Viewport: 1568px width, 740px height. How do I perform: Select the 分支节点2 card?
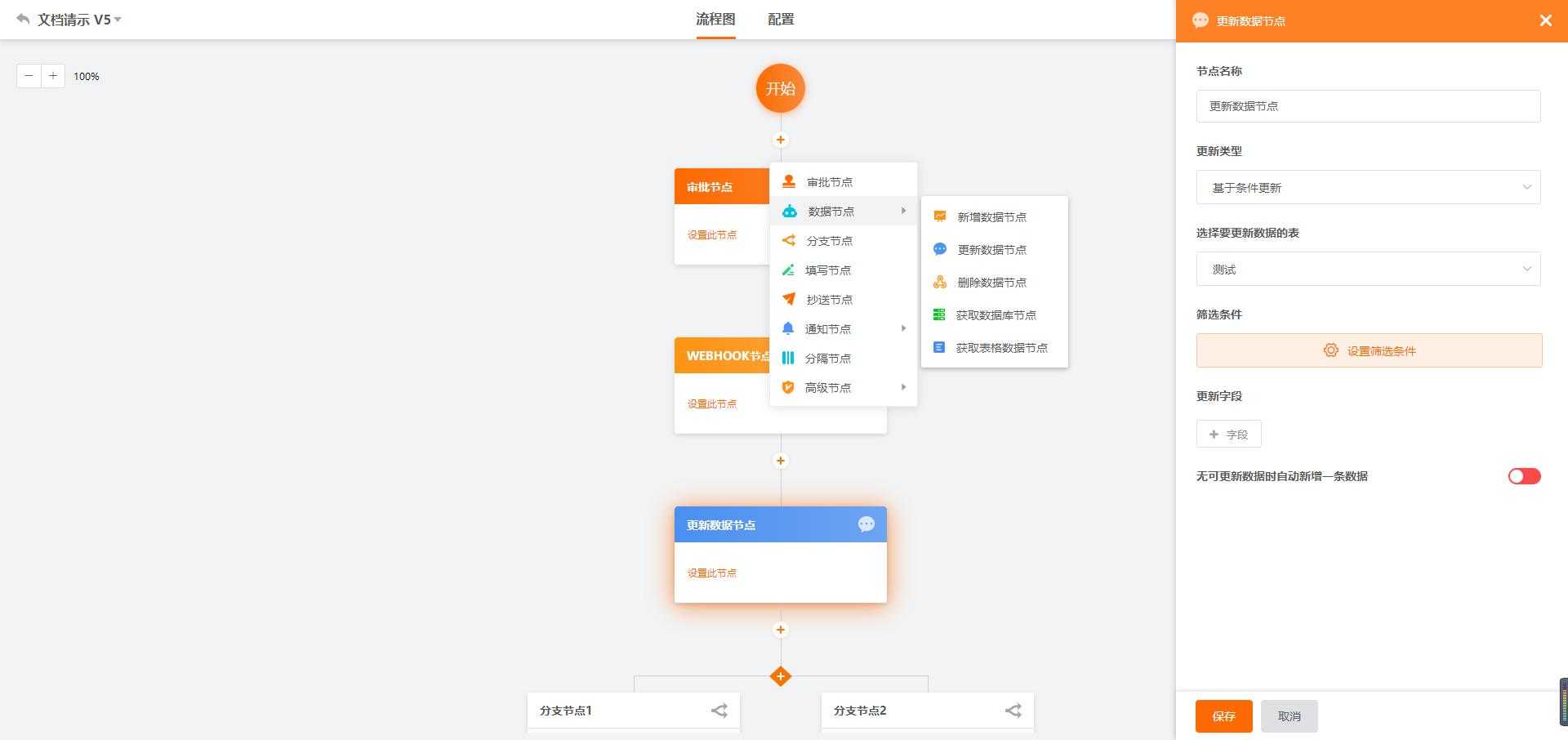click(928, 711)
